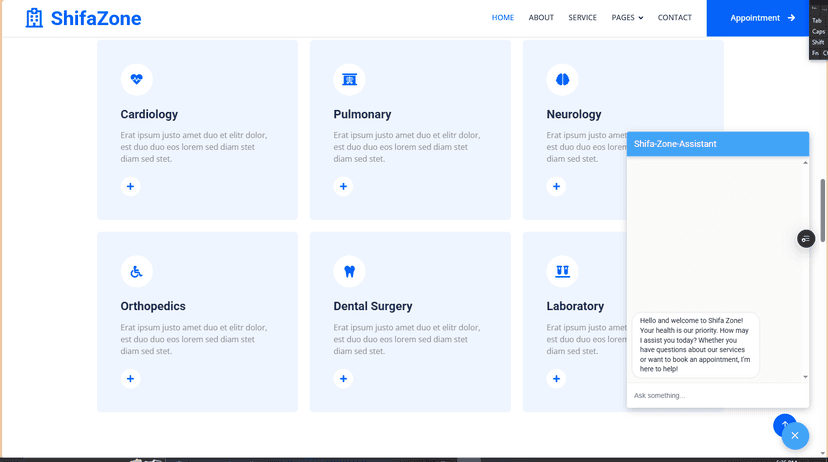Open Cardiology details with plus button
This screenshot has width=828, height=462.
tap(130, 186)
